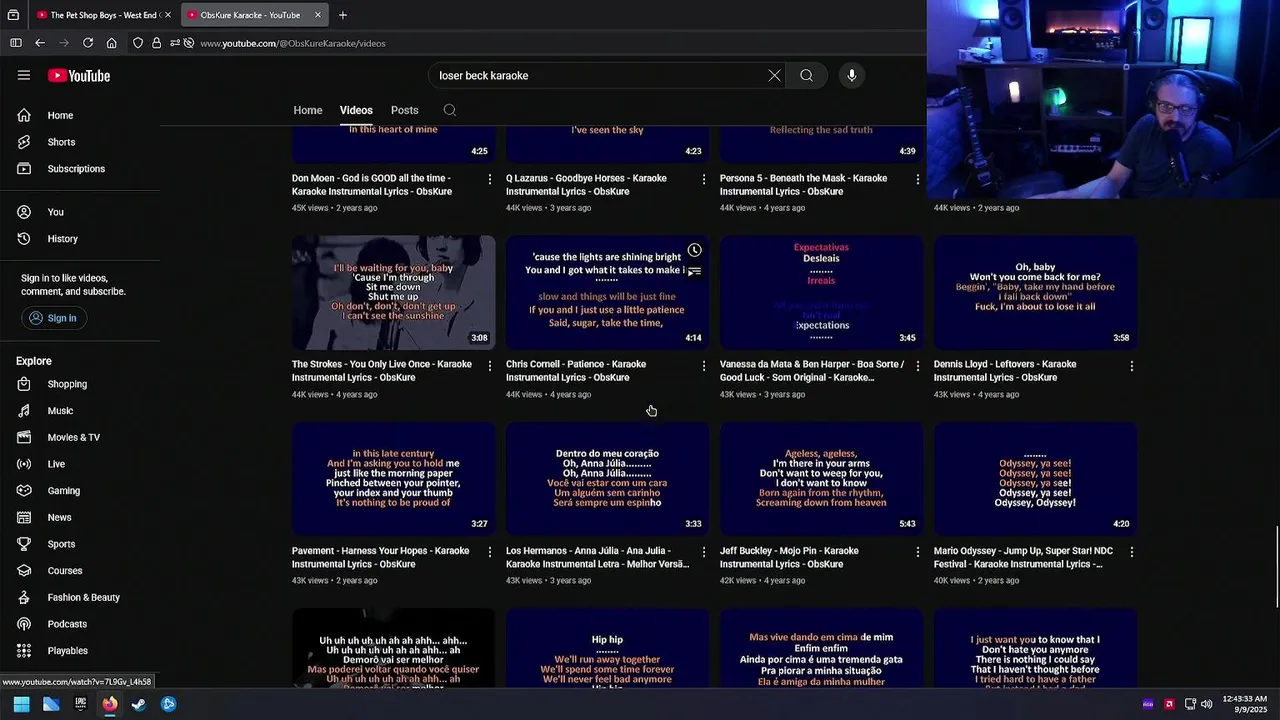The image size is (1280, 720).
Task: Open a new browser tab with plus
Action: point(343,15)
